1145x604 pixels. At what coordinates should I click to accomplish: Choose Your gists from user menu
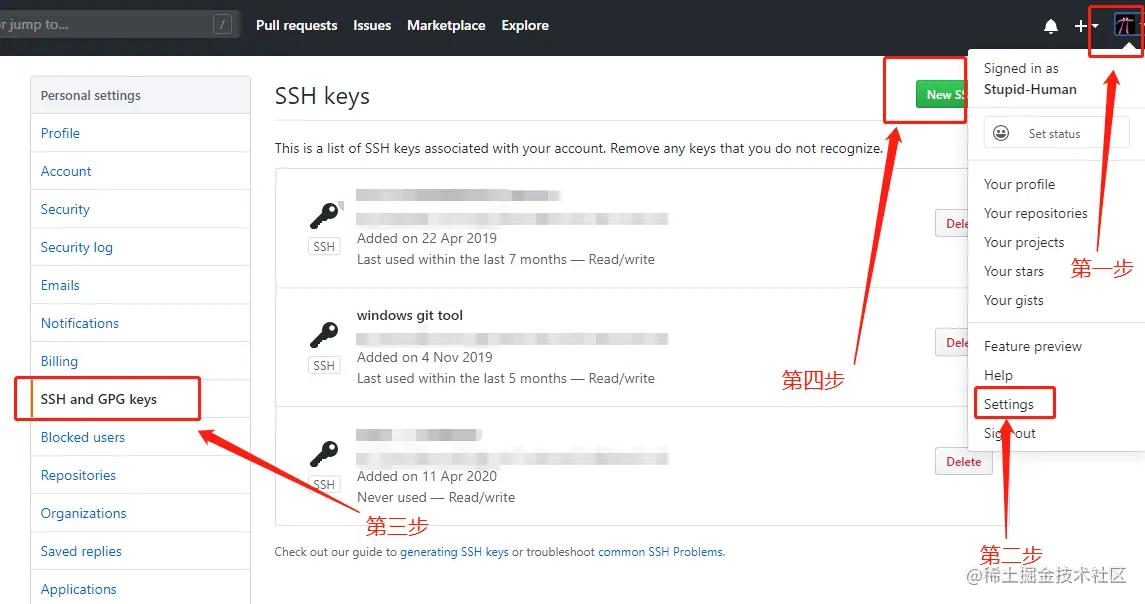(1014, 300)
